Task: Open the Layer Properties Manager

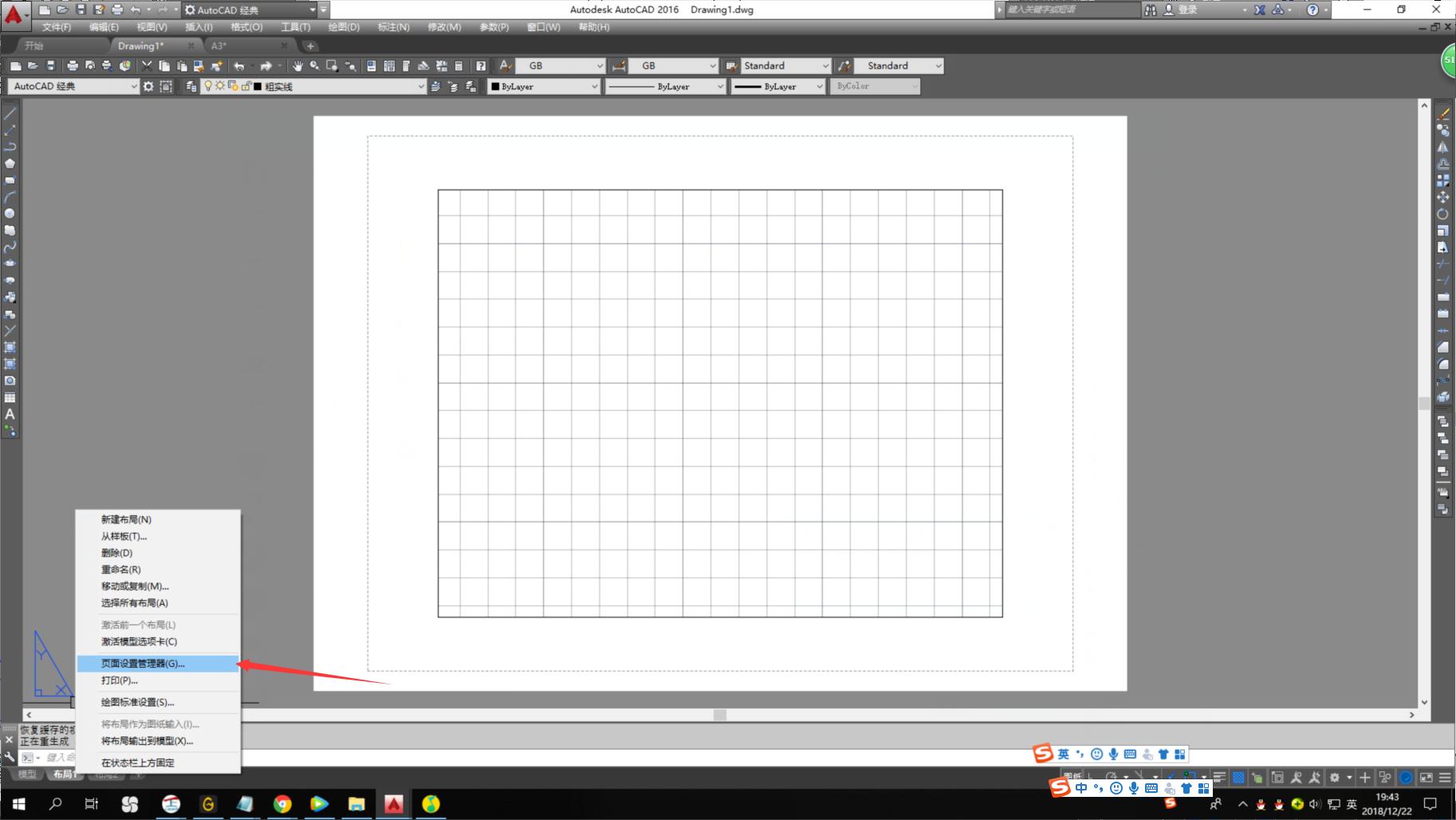Action: click(191, 86)
